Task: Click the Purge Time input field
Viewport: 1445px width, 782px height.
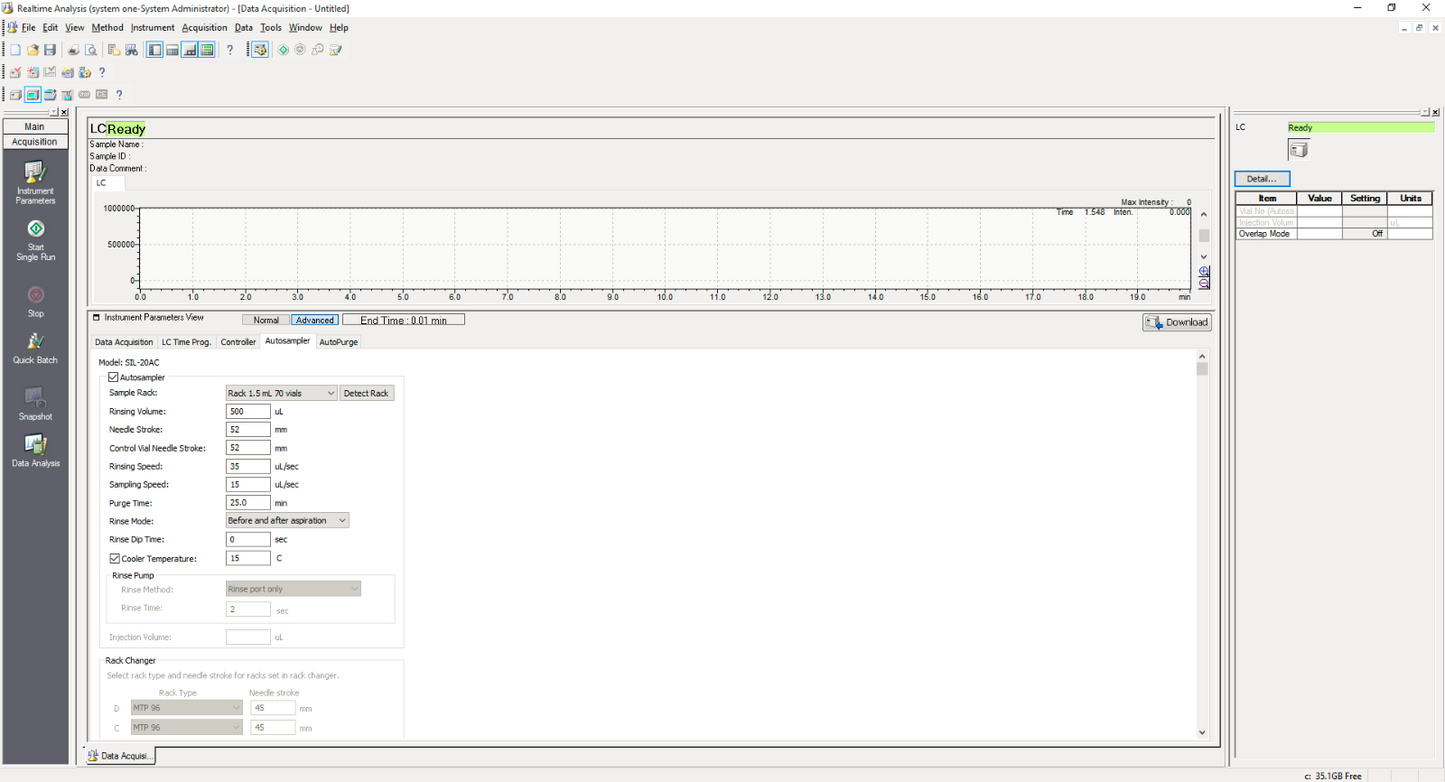Action: click(248, 503)
